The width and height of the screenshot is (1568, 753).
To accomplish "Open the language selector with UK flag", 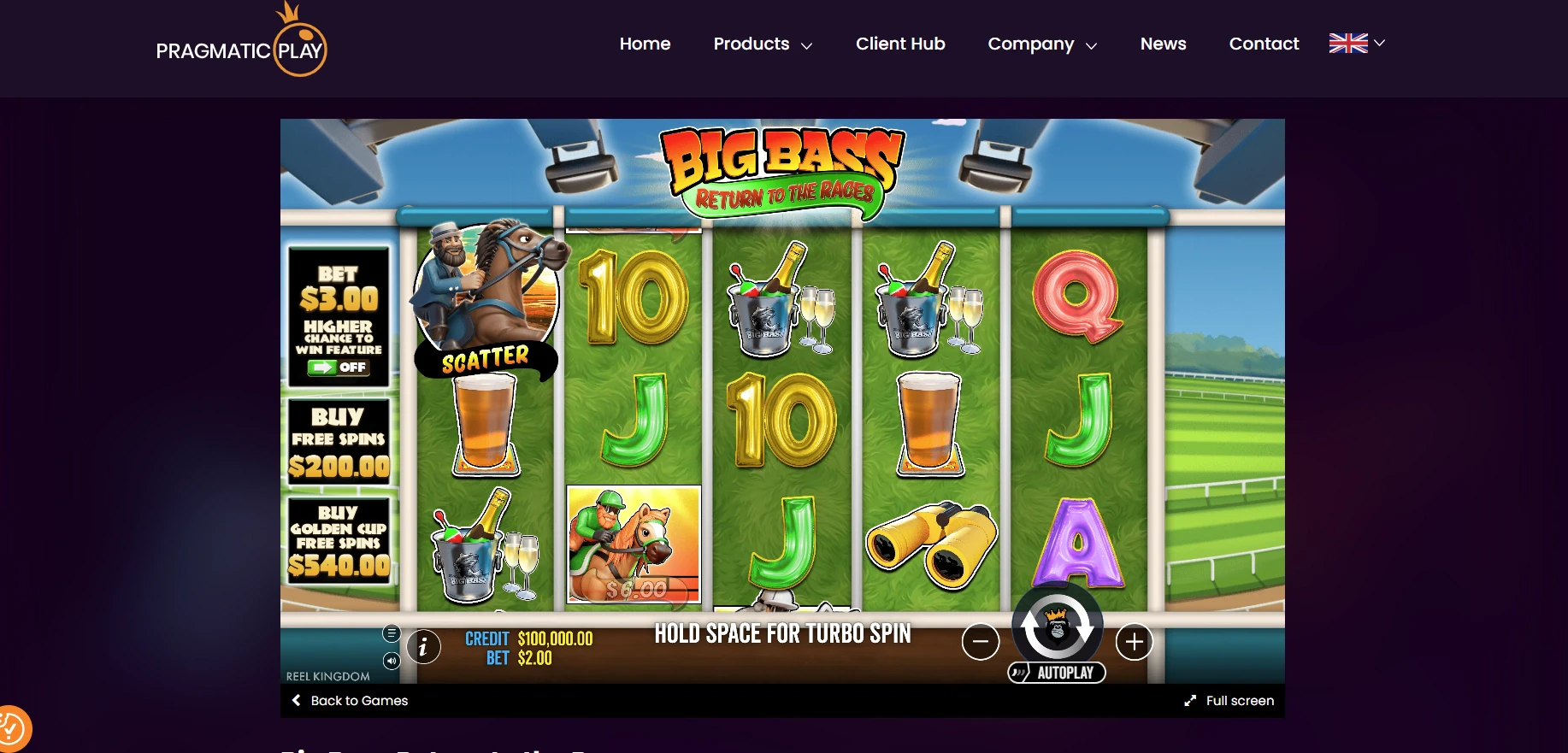I will [x=1357, y=43].
